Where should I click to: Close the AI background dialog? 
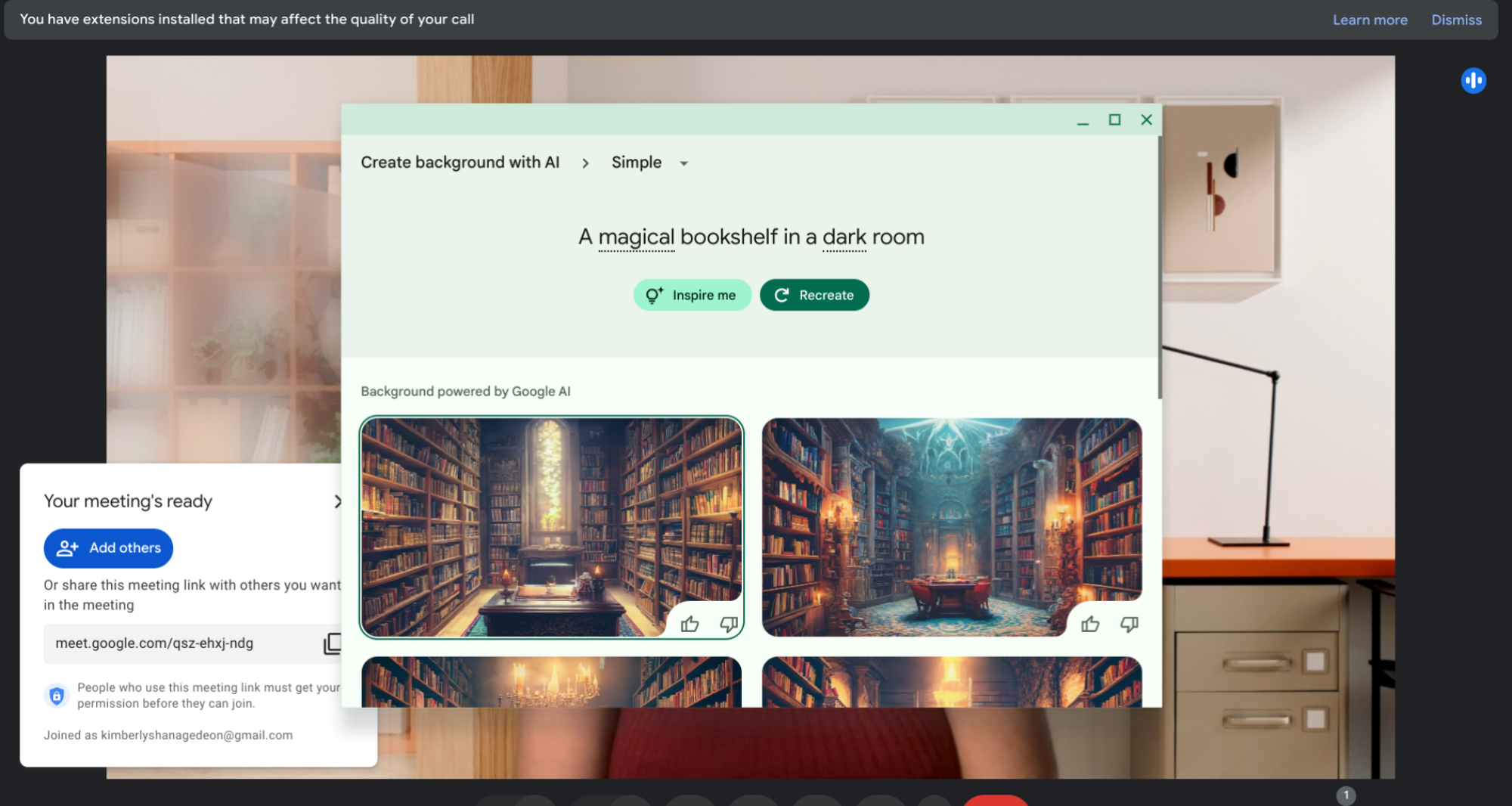[1146, 119]
